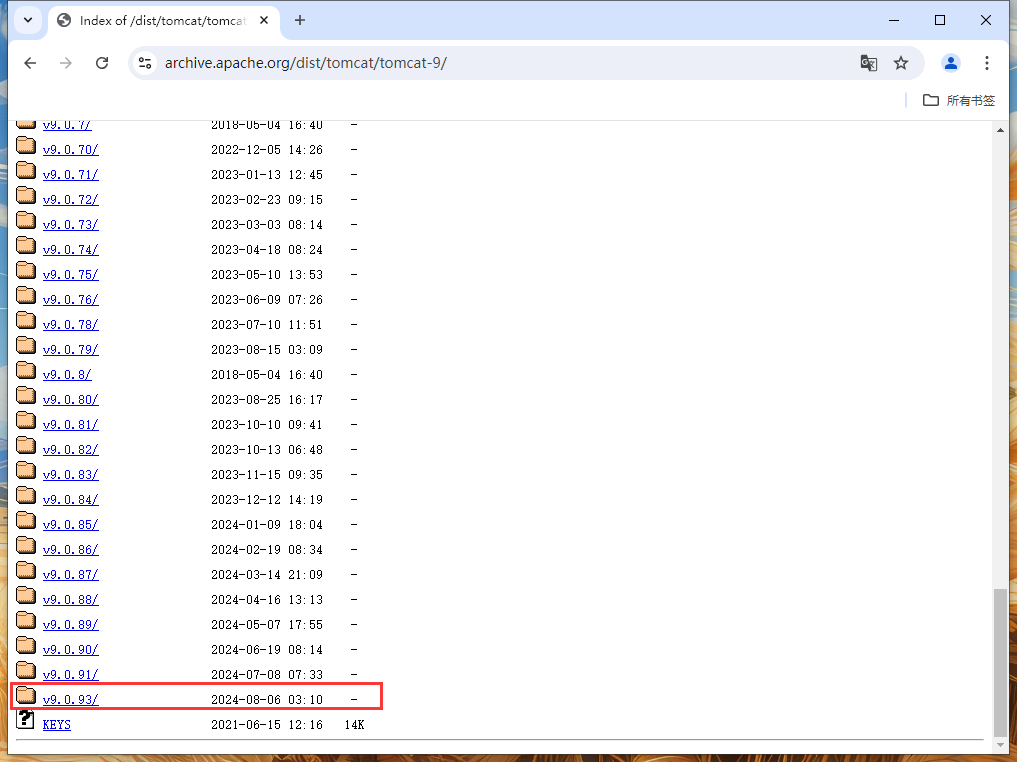Open the v9.0.83/ directory link
1017x762 pixels.
coord(71,475)
